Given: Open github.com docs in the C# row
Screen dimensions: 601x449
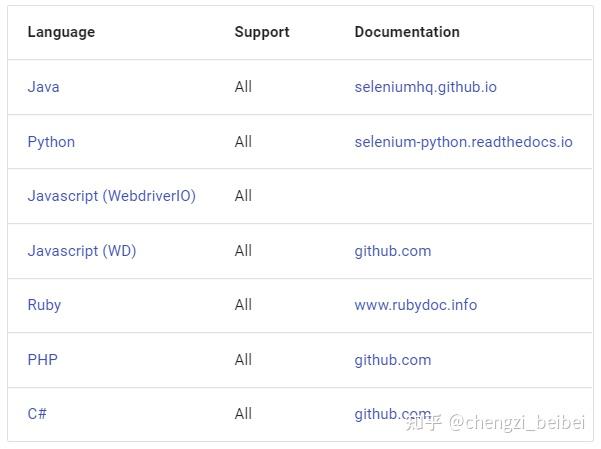Looking at the screenshot, I should [392, 414].
